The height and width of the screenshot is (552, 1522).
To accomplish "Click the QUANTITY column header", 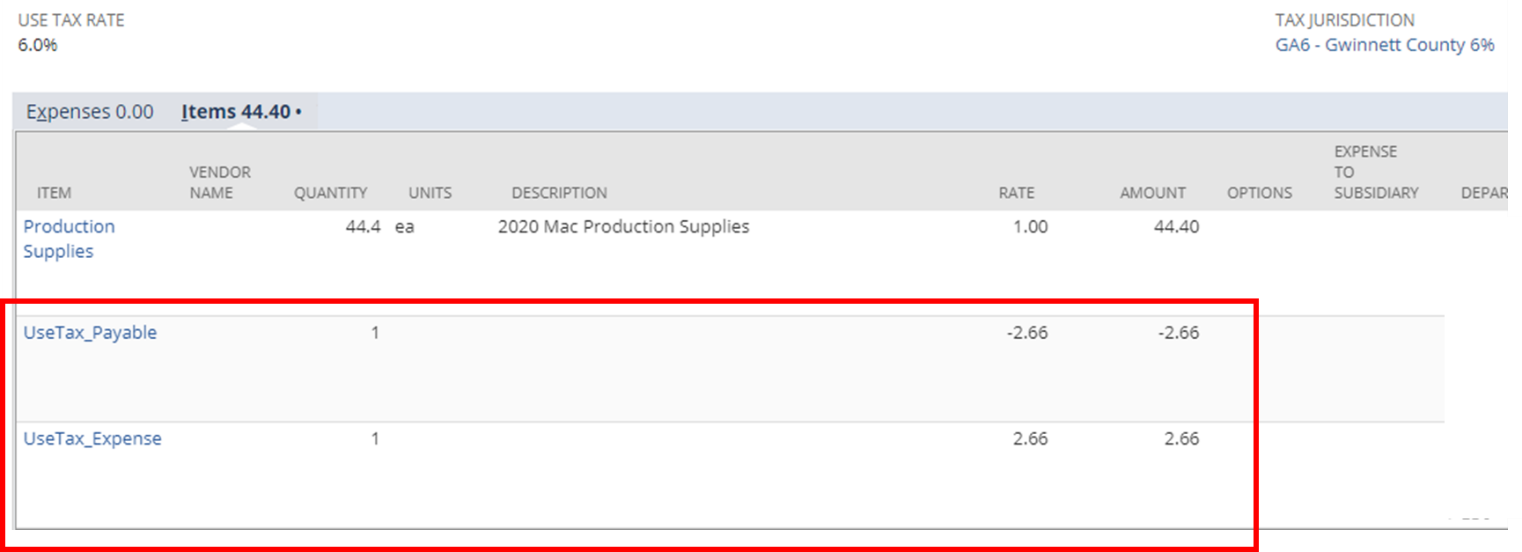I will [x=330, y=193].
